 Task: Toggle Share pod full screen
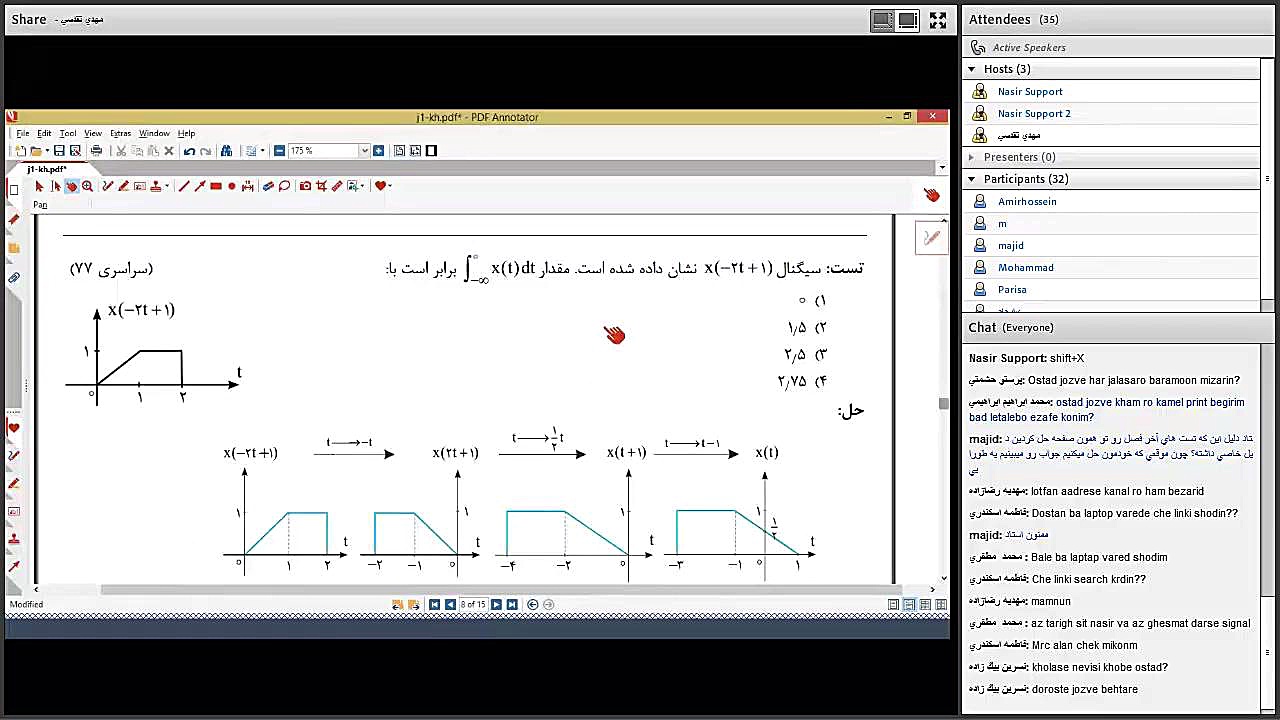938,20
